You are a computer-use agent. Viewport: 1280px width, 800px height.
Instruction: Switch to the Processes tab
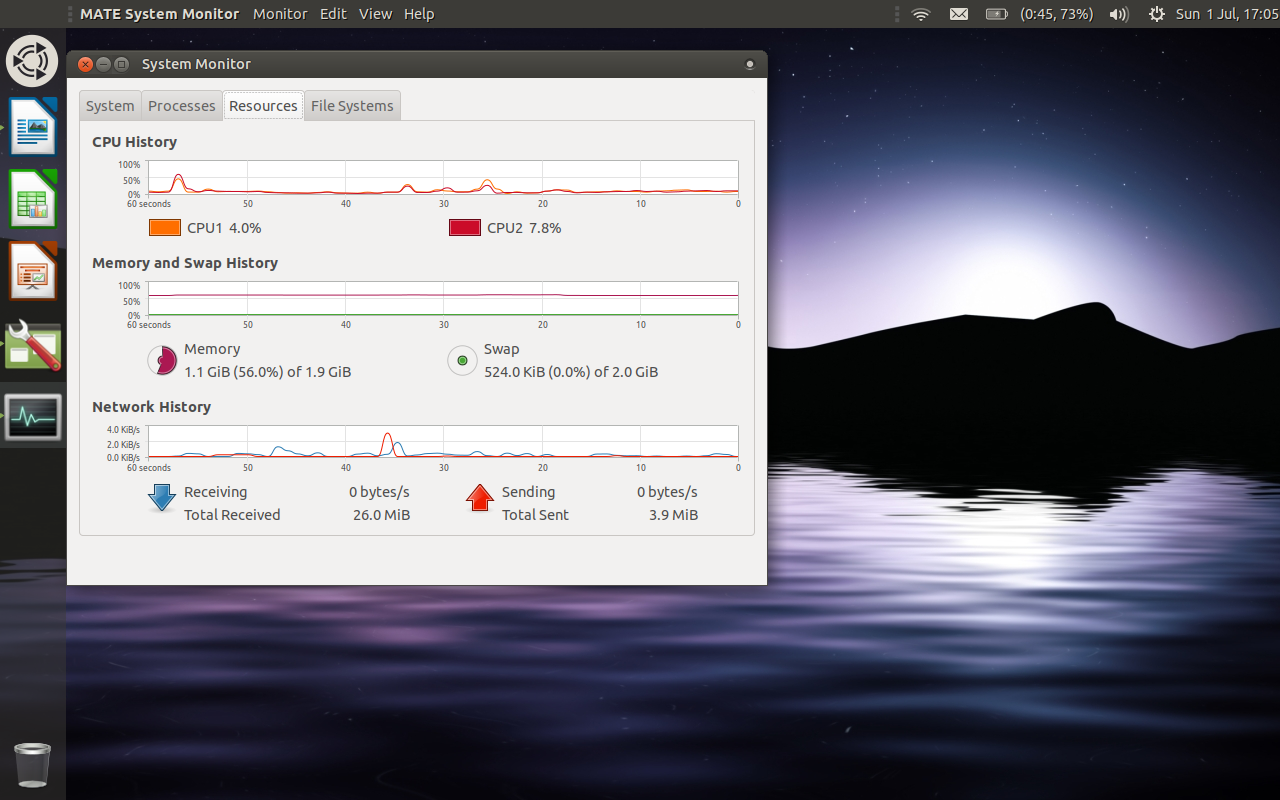pyautogui.click(x=182, y=106)
